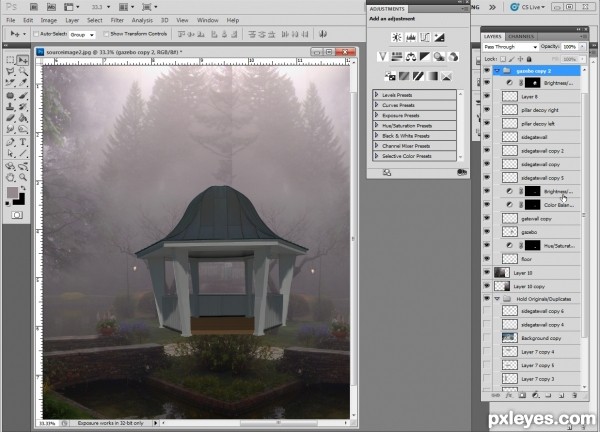Select the Lasso tool

[10, 72]
